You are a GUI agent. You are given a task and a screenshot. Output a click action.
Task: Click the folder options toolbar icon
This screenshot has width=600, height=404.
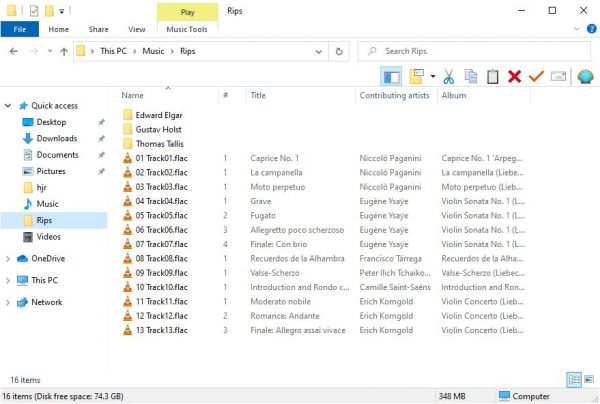416,77
